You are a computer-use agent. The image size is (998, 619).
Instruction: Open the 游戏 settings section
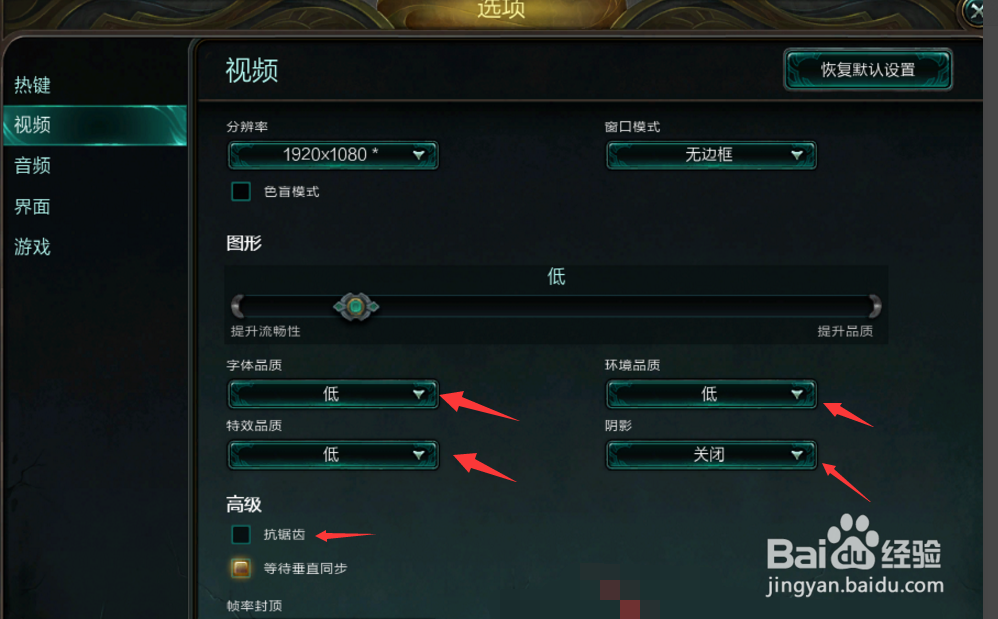click(32, 247)
